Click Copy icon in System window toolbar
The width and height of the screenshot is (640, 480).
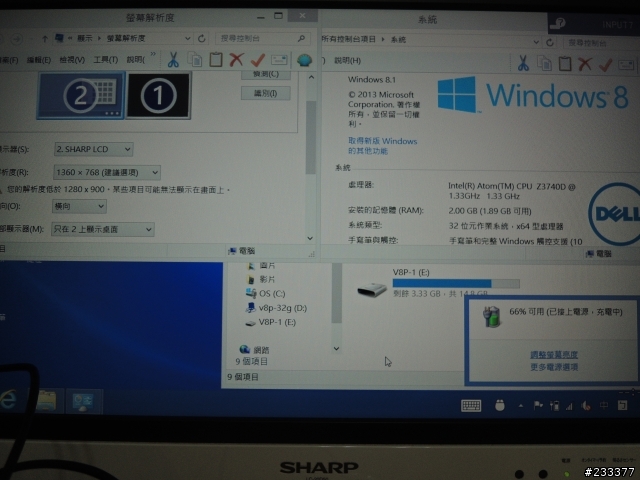click(544, 63)
